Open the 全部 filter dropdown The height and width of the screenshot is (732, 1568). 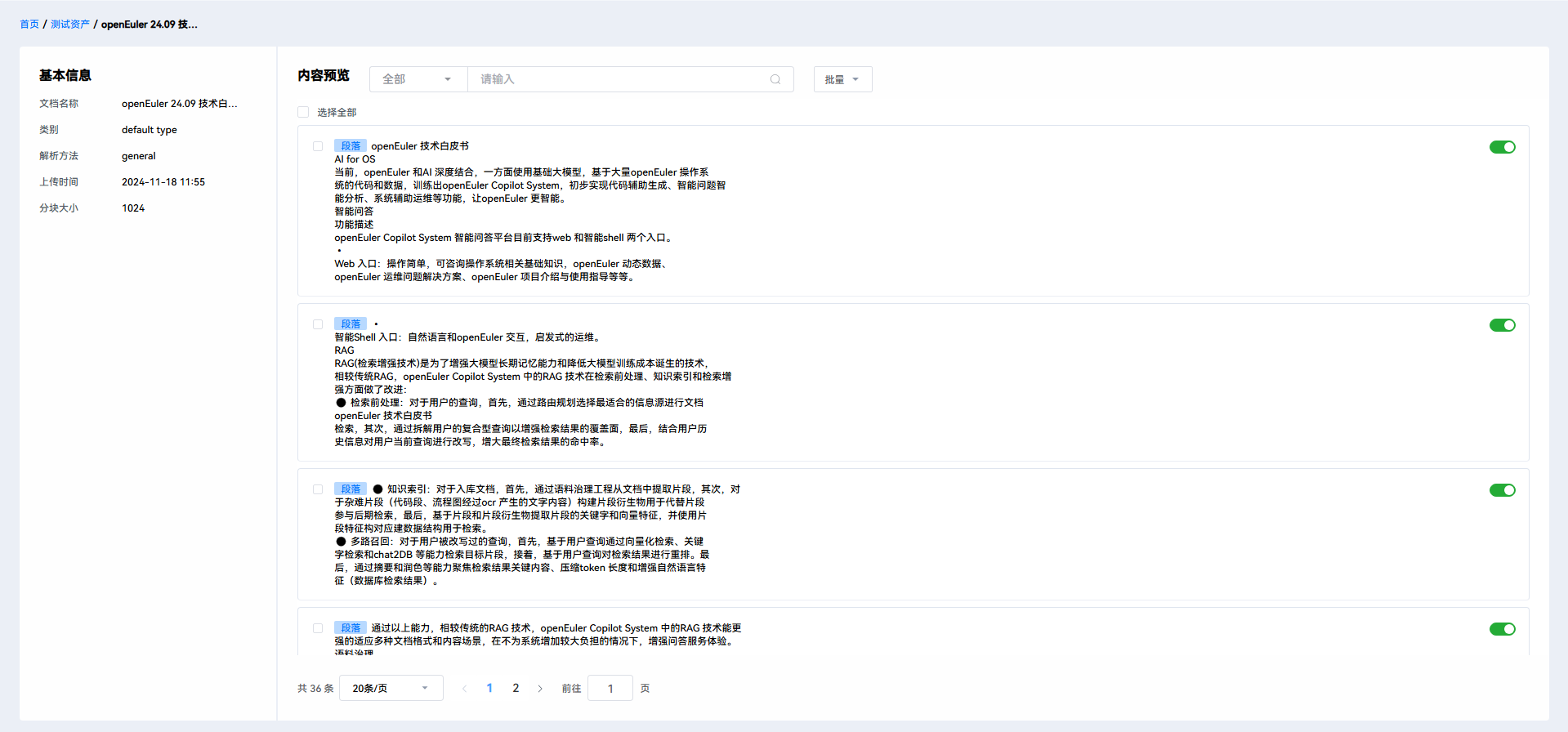tap(418, 79)
